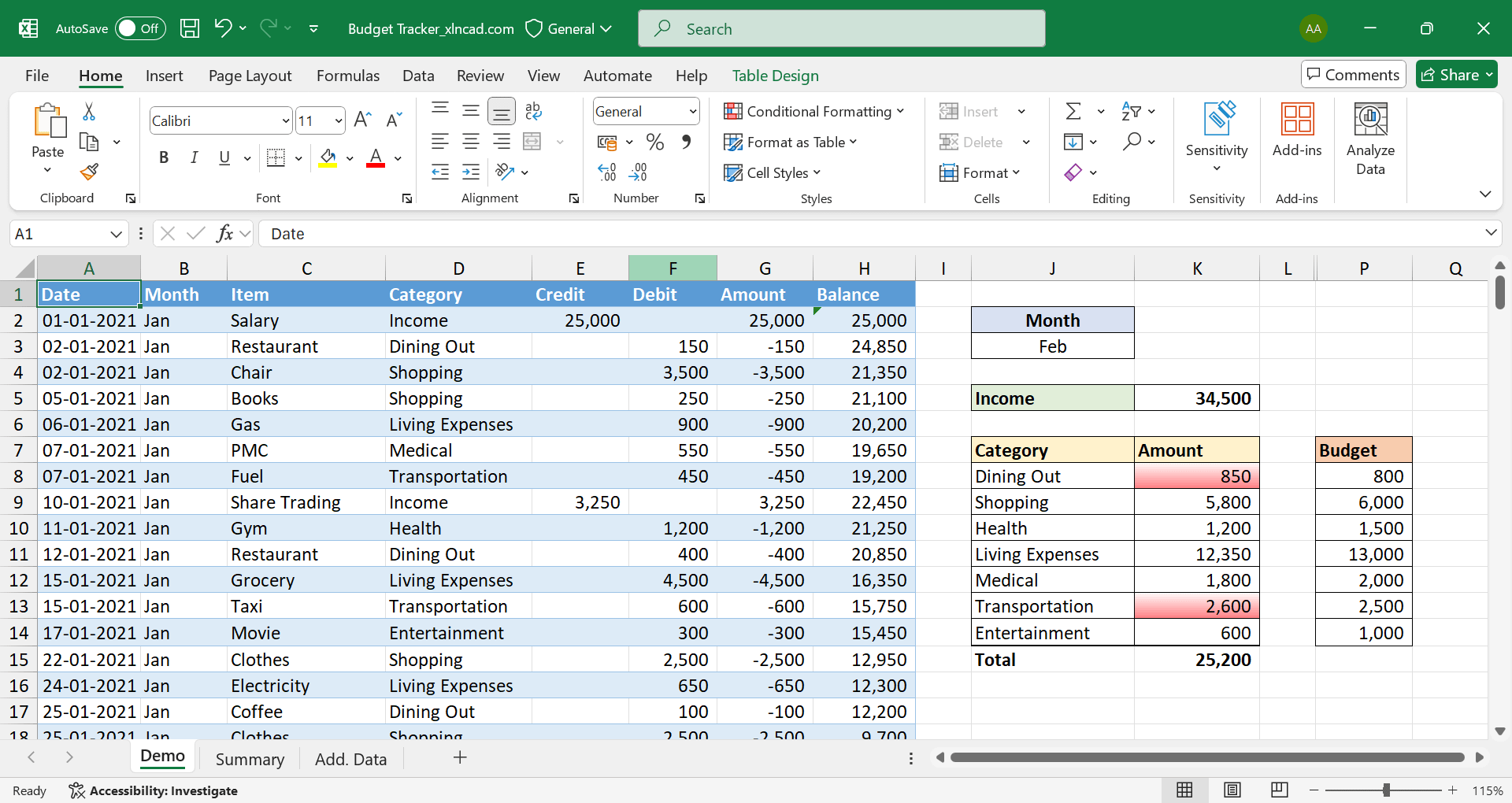
Task: Click the Cut scissors icon
Action: pos(89,112)
